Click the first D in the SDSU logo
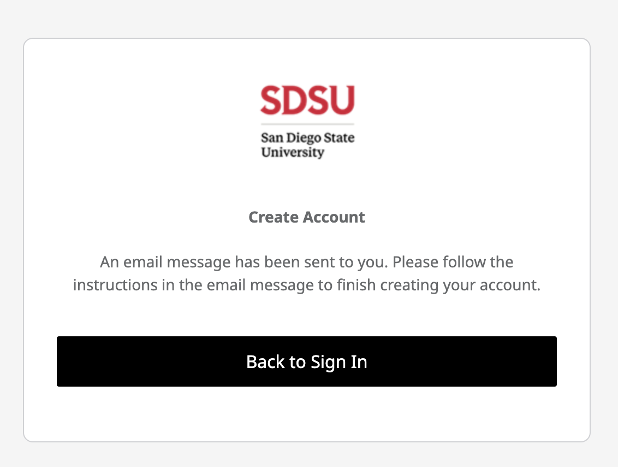The image size is (618, 468). tap(295, 100)
